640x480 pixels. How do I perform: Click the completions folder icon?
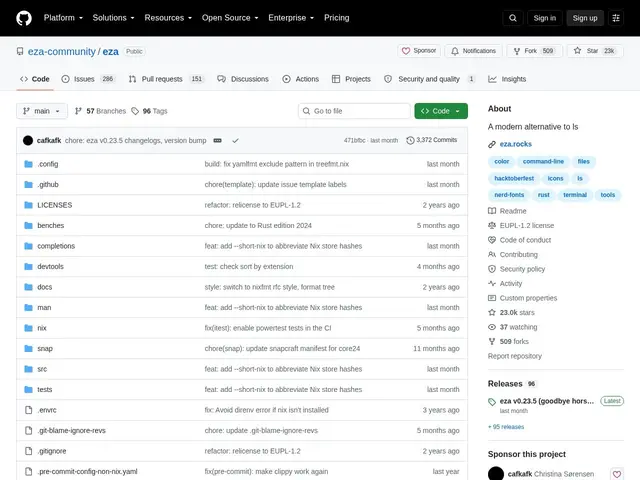click(29, 246)
